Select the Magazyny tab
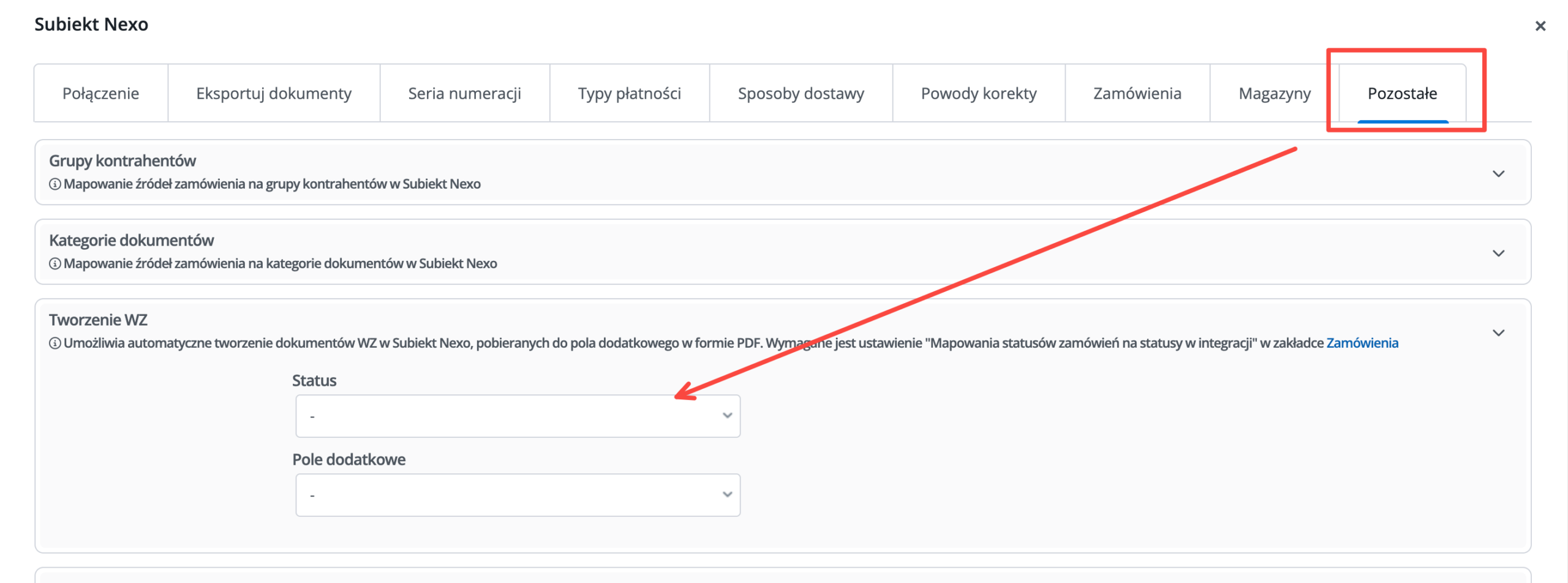This screenshot has height=583, width=1568. click(x=1275, y=94)
